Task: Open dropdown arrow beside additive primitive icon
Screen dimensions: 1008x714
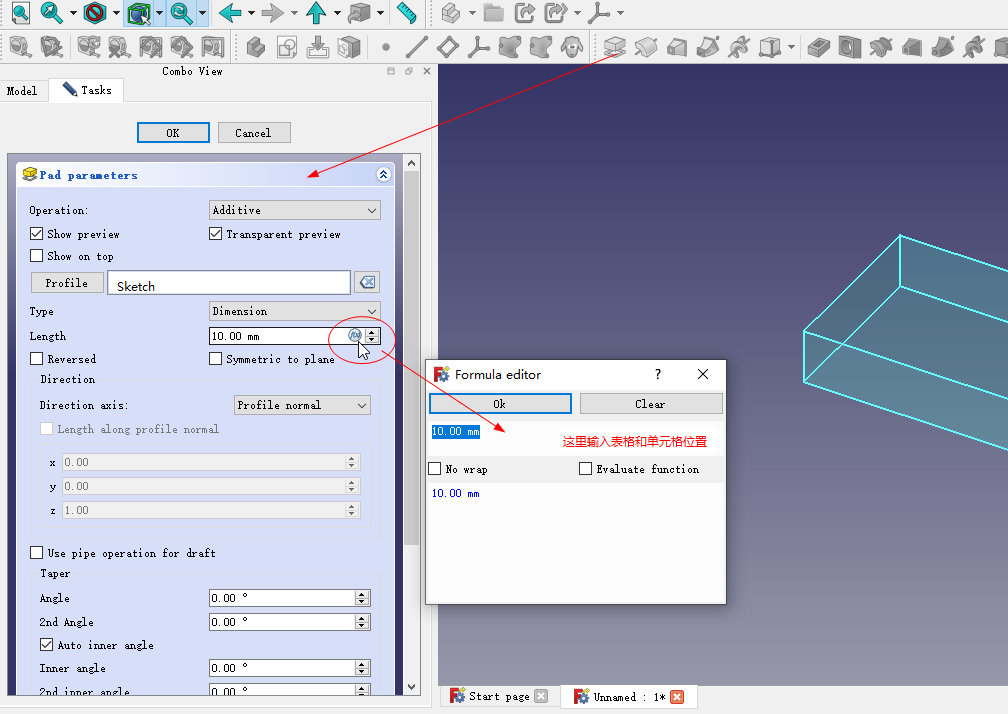Action: pyautogui.click(x=791, y=47)
